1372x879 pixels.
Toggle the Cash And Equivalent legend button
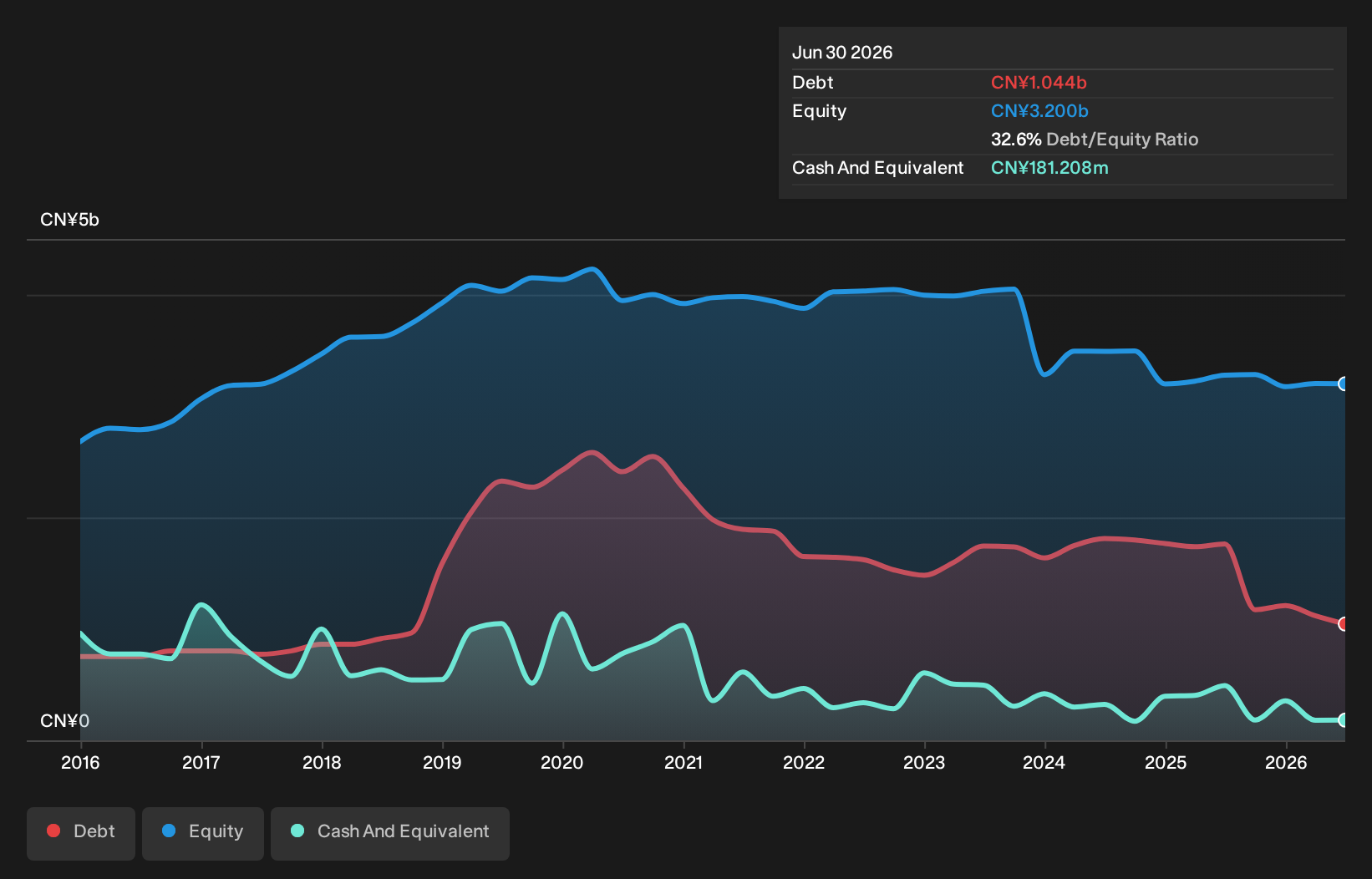click(x=390, y=833)
